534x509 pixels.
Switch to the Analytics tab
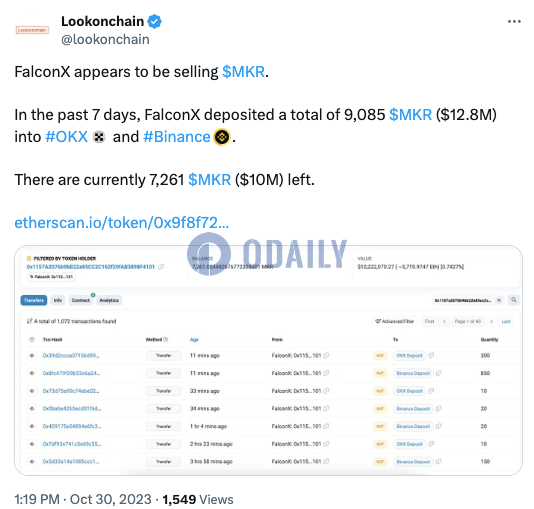(109, 300)
